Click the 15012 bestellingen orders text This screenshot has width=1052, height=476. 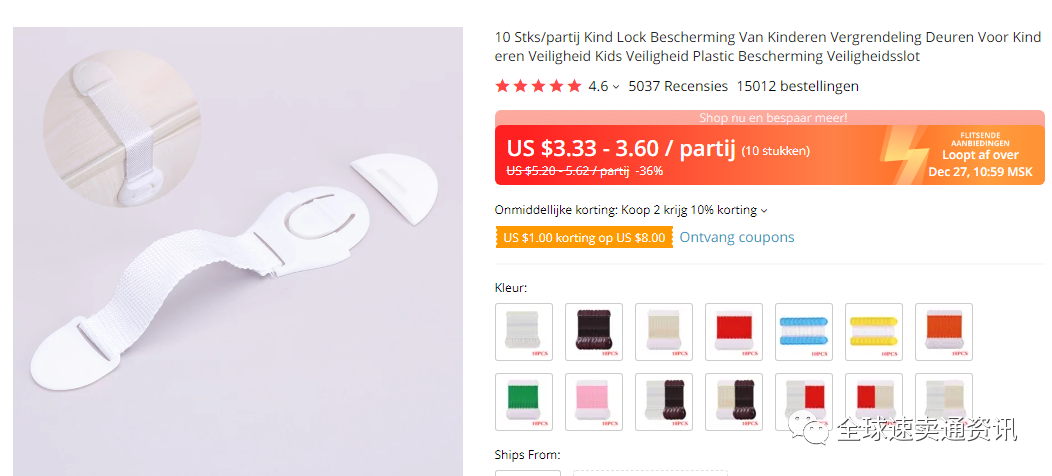tap(797, 86)
